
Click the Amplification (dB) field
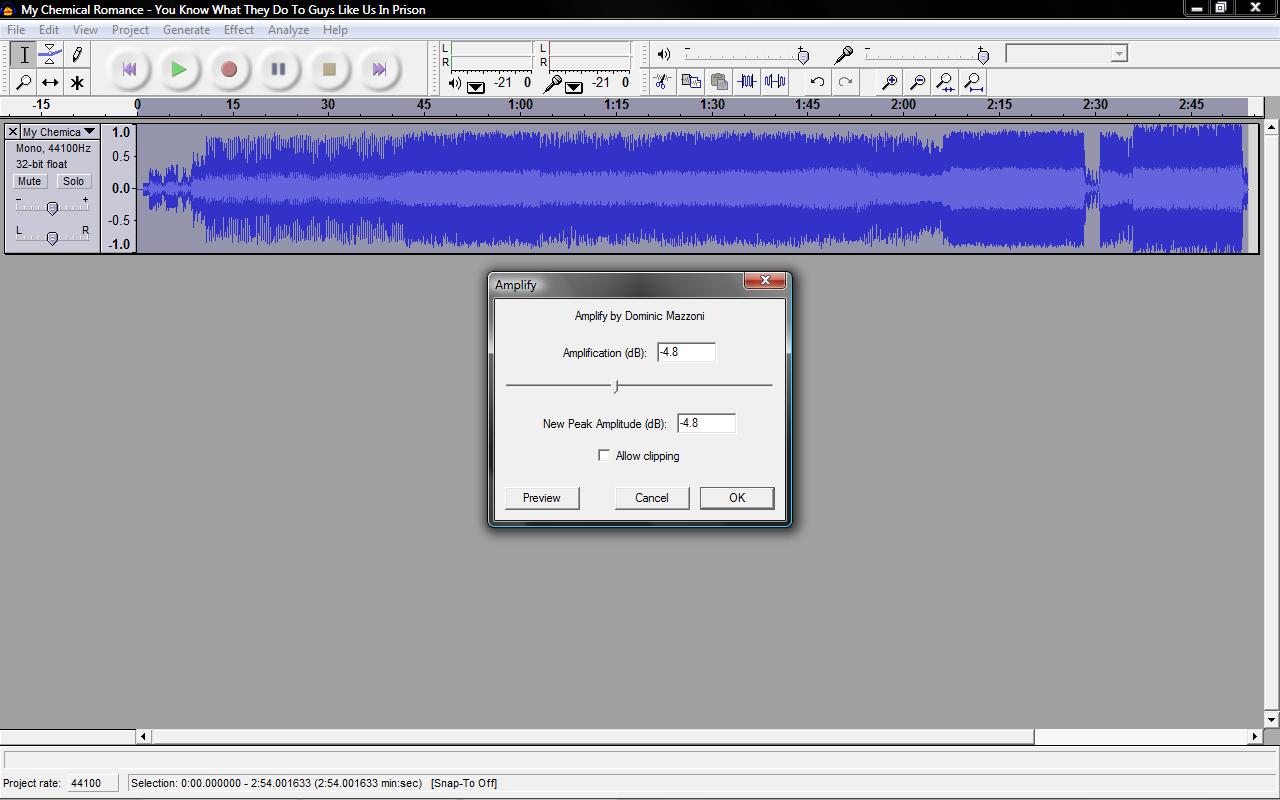(686, 352)
